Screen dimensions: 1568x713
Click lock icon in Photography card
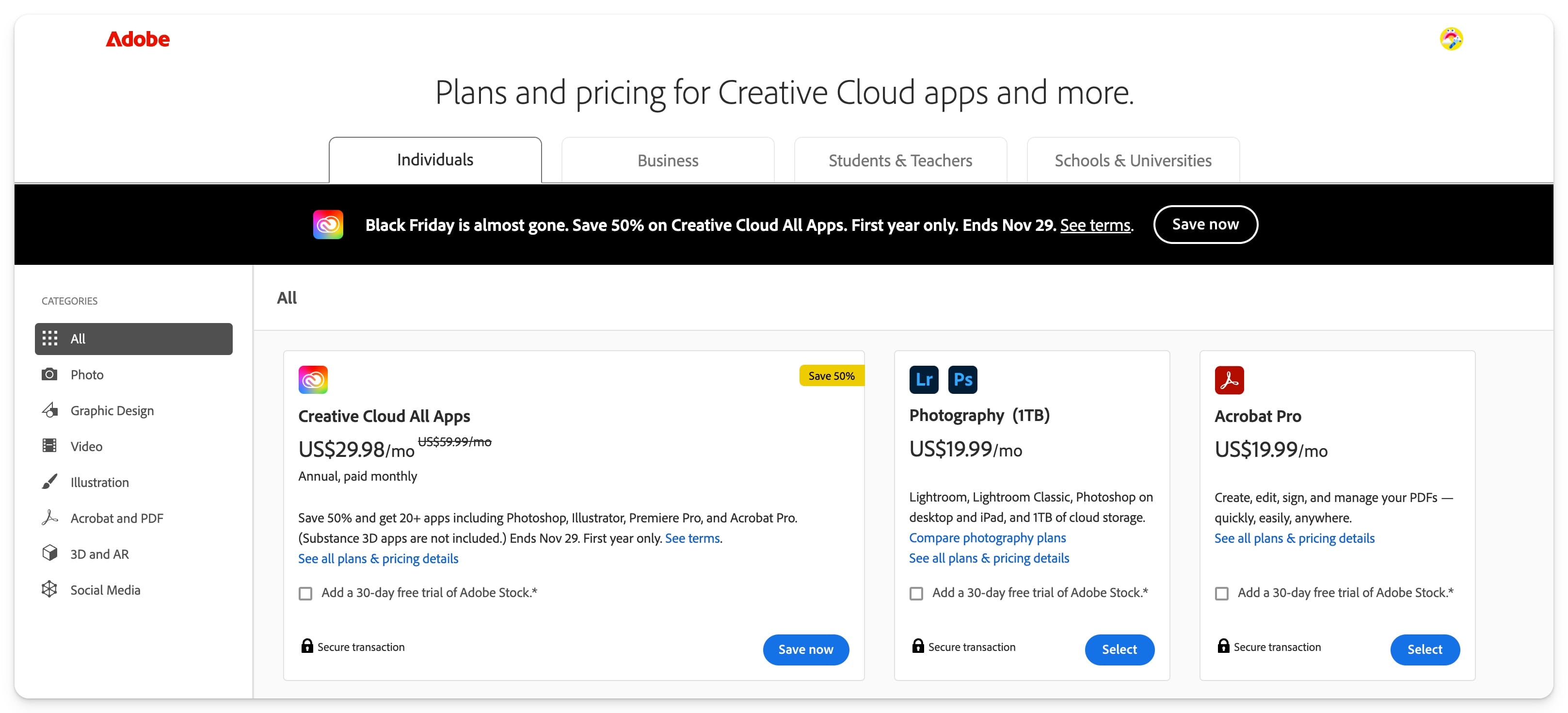[x=918, y=646]
